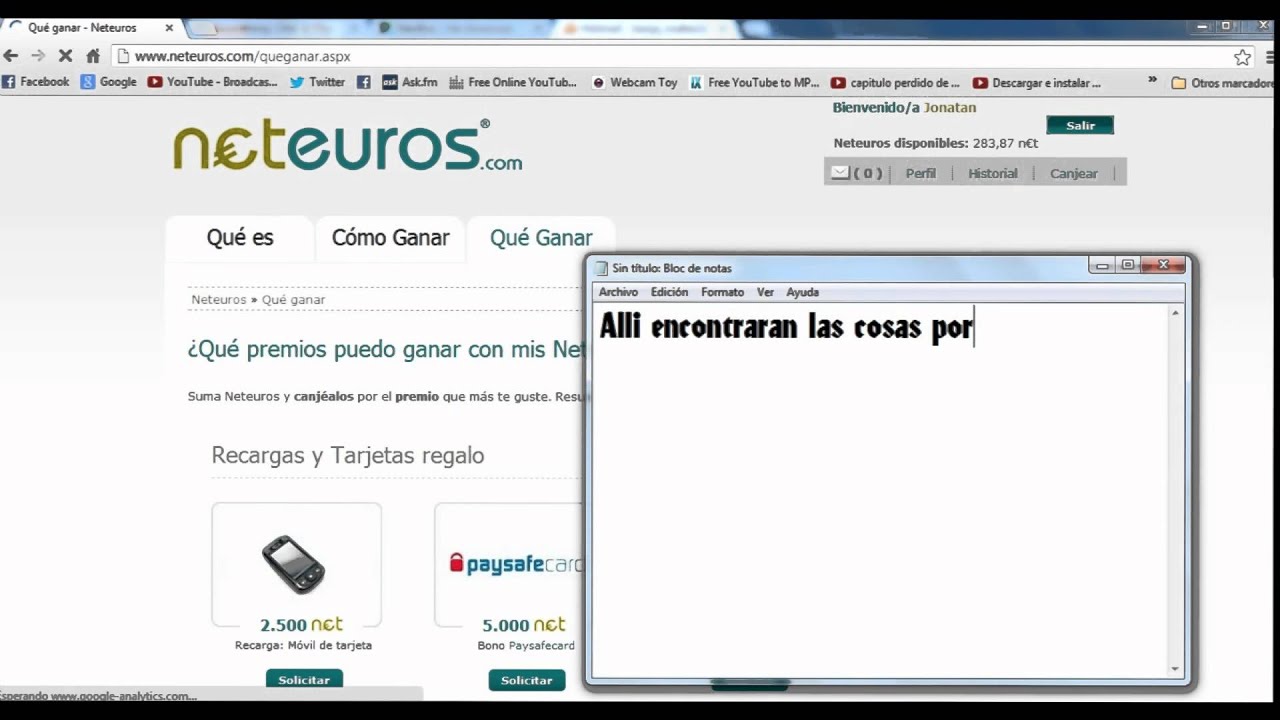Open the capitulo perdido de... bookmark
Image resolution: width=1280 pixels, height=720 pixels.
pyautogui.click(x=895, y=82)
